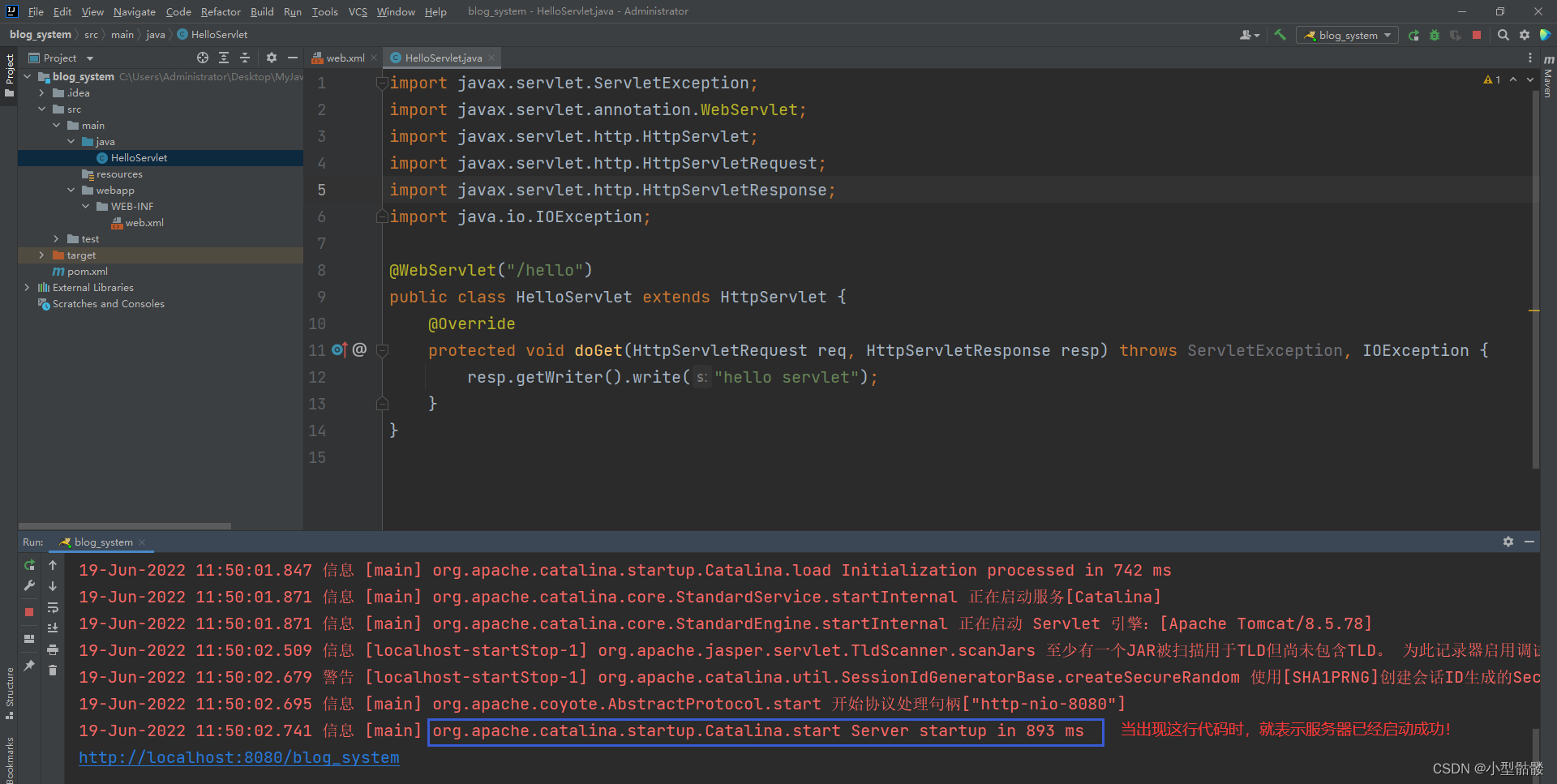Viewport: 1557px width, 784px height.
Task: Click the Select Opened File crosshair icon
Action: 202,58
